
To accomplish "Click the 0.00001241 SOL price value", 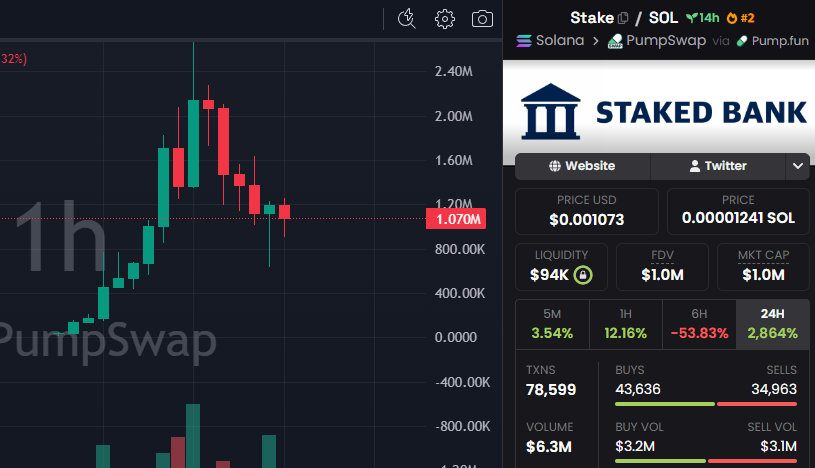I will click(738, 218).
